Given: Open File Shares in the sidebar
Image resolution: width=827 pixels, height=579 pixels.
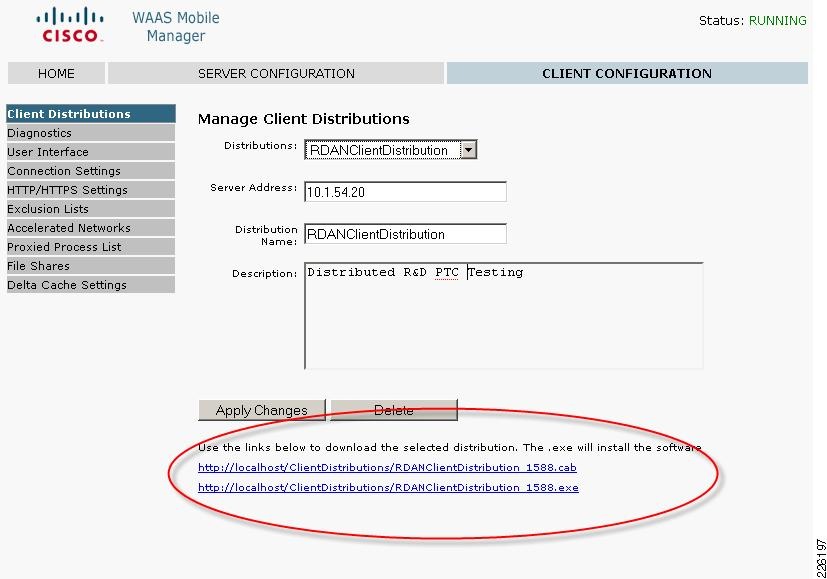Looking at the screenshot, I should [91, 266].
